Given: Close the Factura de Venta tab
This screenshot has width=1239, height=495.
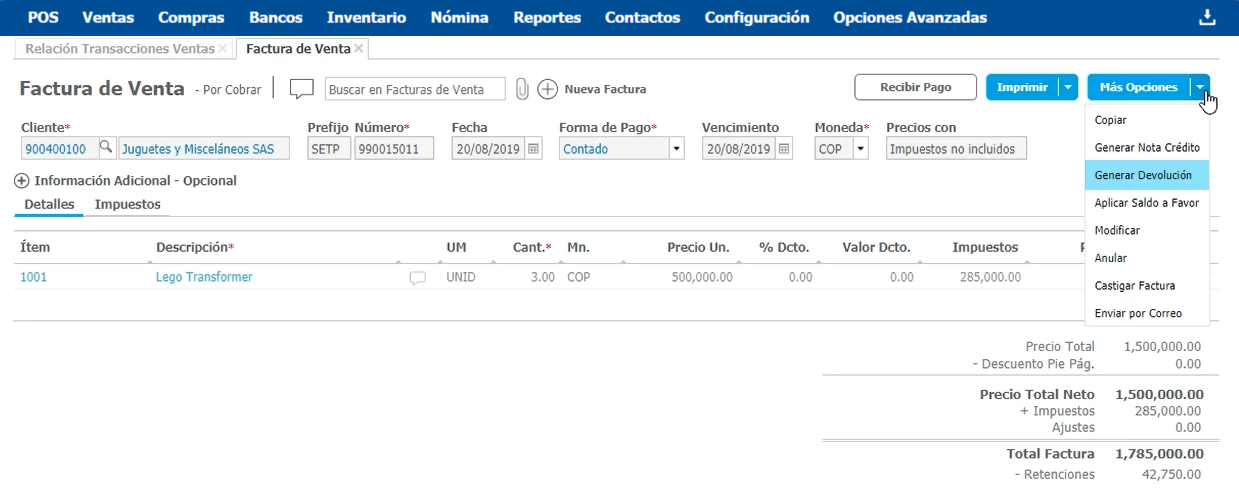Looking at the screenshot, I should pyautogui.click(x=359, y=48).
